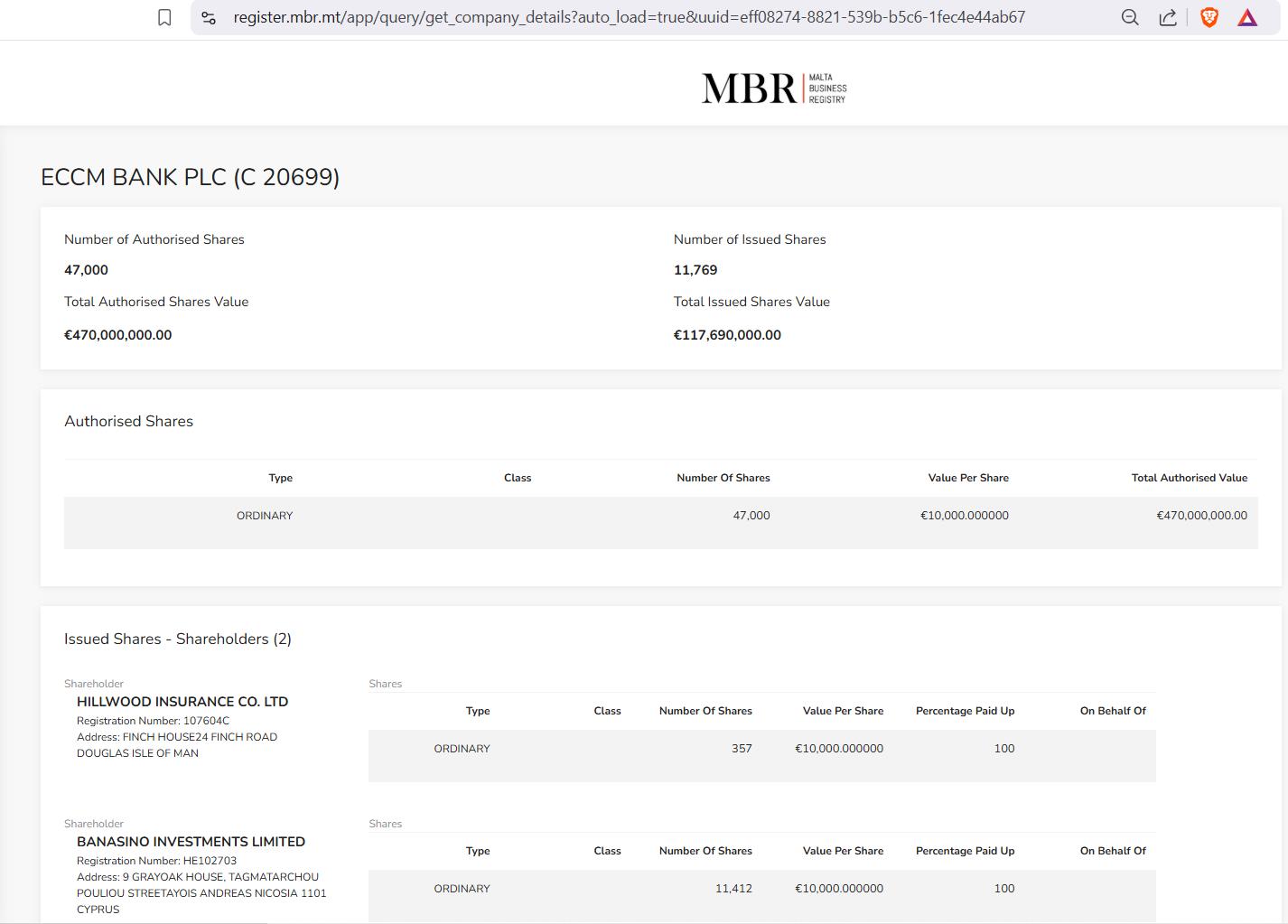Screen dimensions: 1288x924
Task: Click Type column header in Authorised Shares table
Action: click(280, 478)
